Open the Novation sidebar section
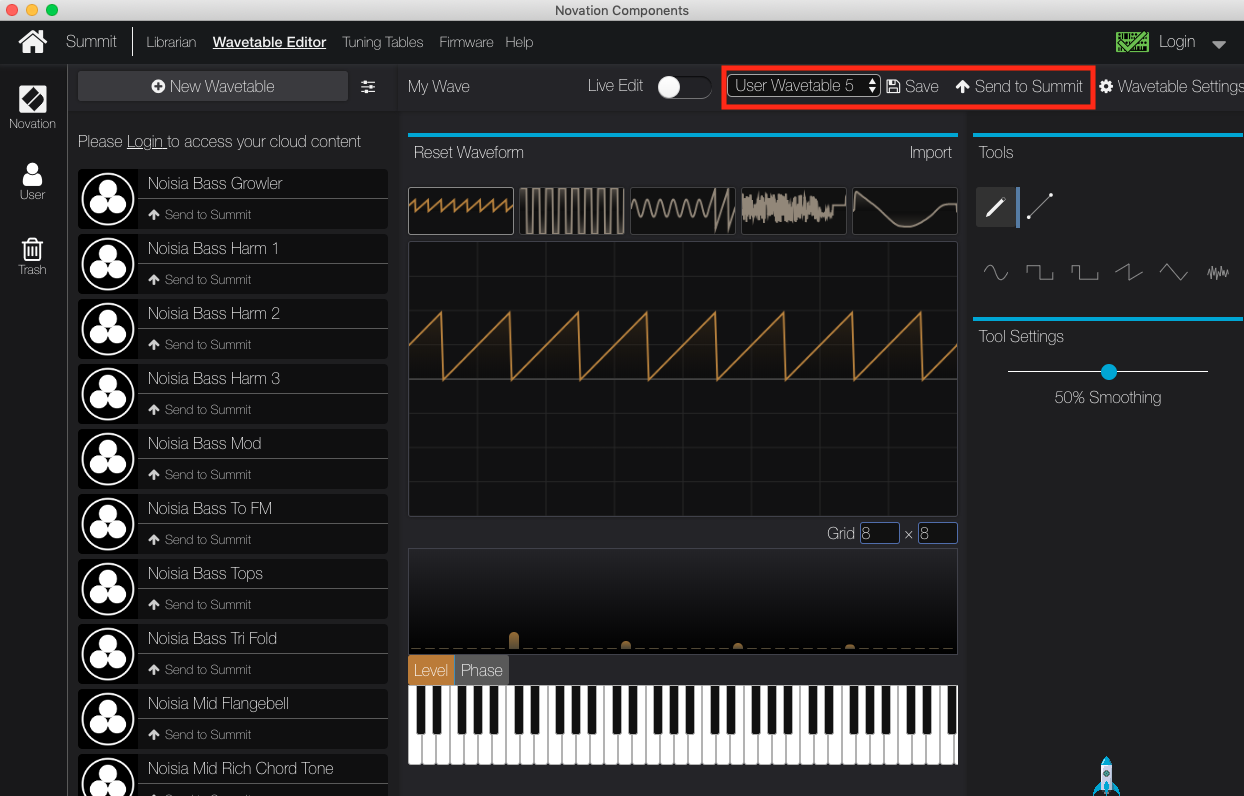Image resolution: width=1244 pixels, height=796 pixels. tap(33, 108)
